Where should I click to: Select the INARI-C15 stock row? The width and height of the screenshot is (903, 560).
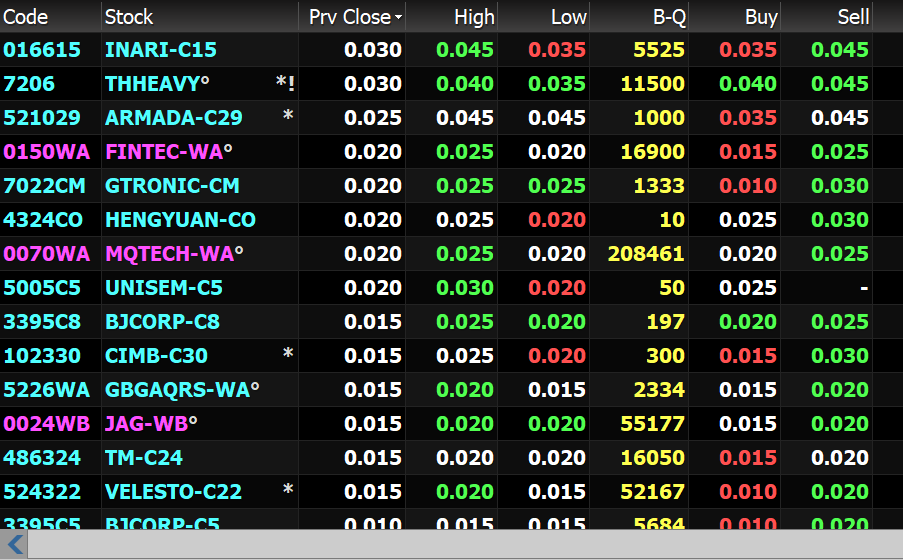(160, 50)
